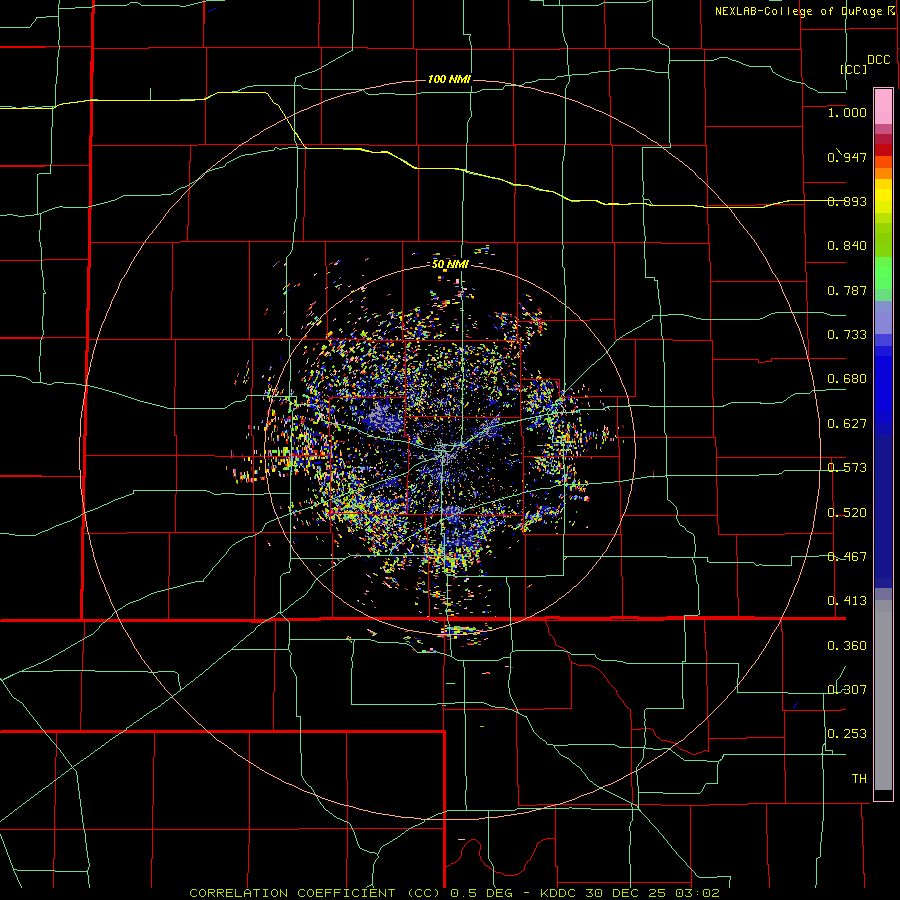Click the 0.467 scale value
The image size is (900, 900).
[x=847, y=557]
